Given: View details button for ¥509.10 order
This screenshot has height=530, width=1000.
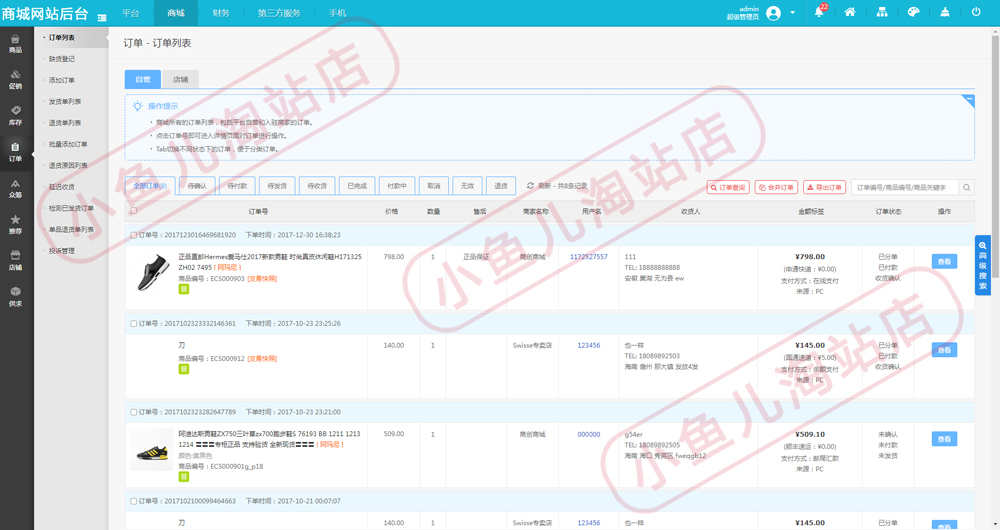Looking at the screenshot, I should [x=944, y=439].
